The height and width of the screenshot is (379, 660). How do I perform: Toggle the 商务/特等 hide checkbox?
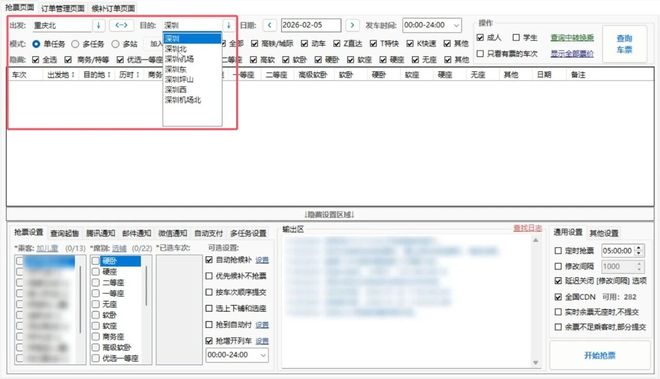[68, 60]
